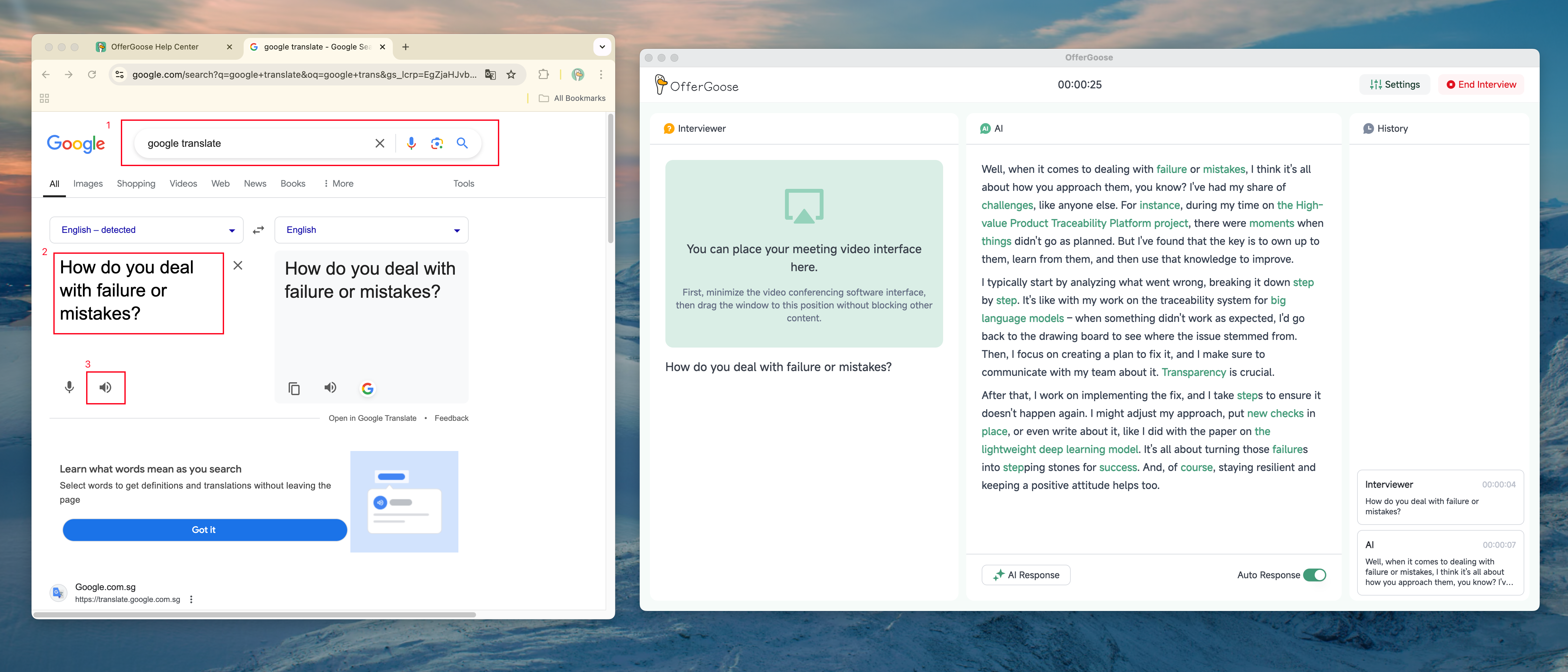Open the target English language dropdown
Image resolution: width=1568 pixels, height=672 pixels.
(371, 230)
